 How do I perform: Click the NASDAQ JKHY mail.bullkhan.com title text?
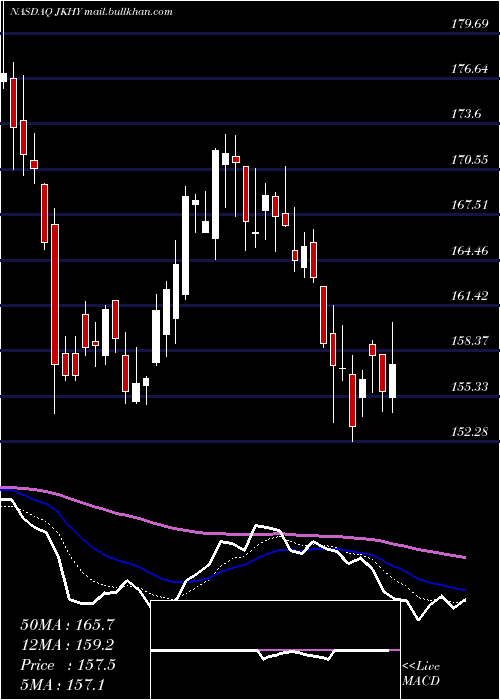(x=92, y=12)
